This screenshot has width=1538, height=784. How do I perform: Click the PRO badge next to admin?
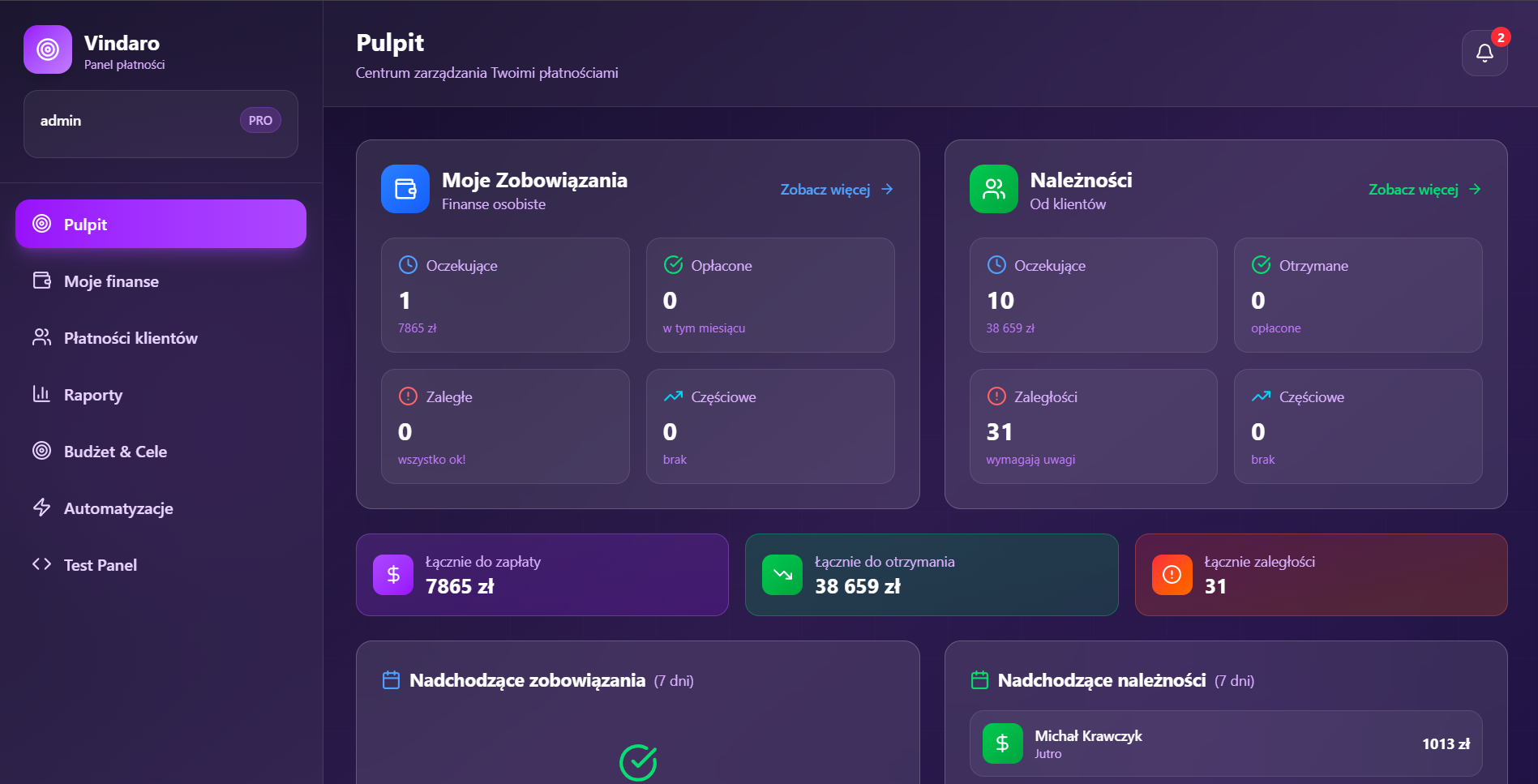tap(260, 121)
